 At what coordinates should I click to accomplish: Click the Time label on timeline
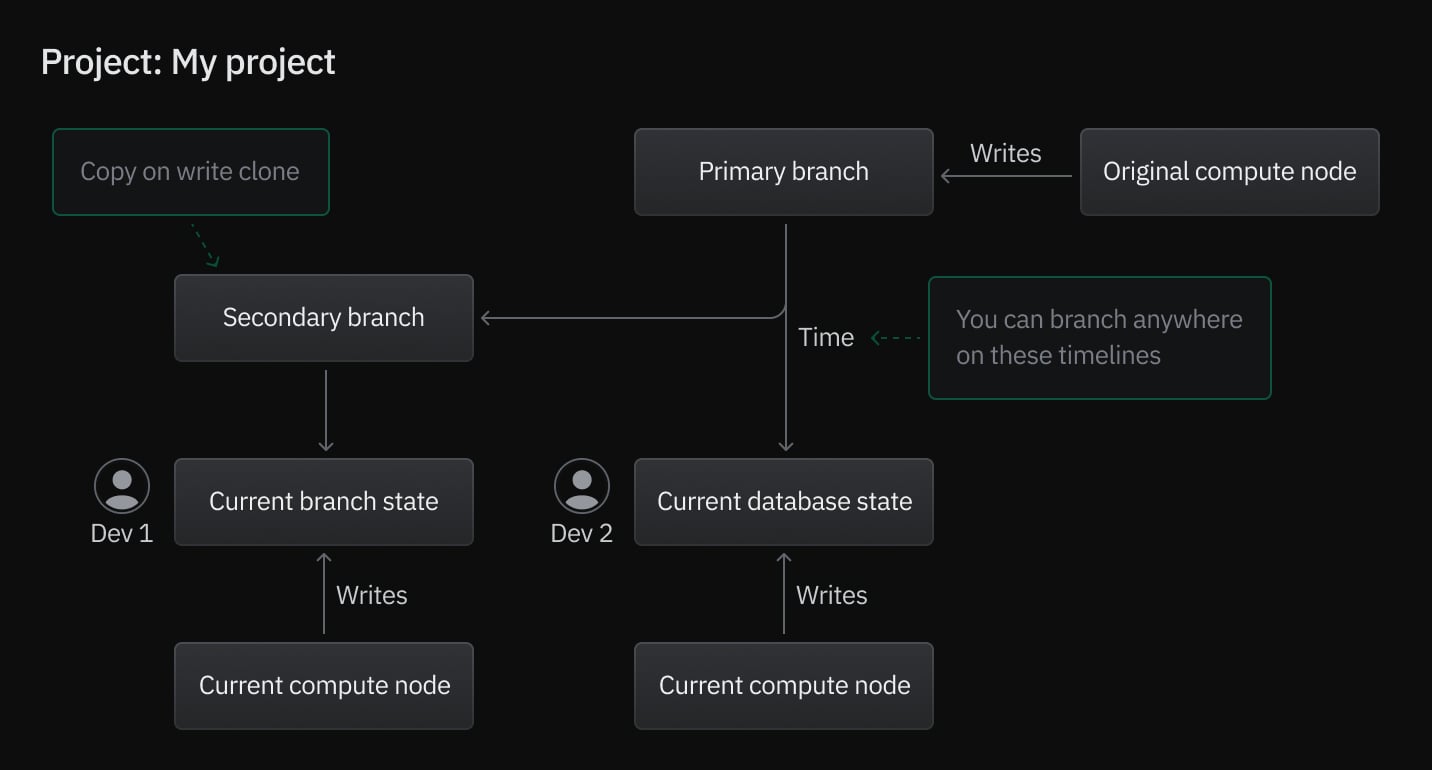coord(826,338)
